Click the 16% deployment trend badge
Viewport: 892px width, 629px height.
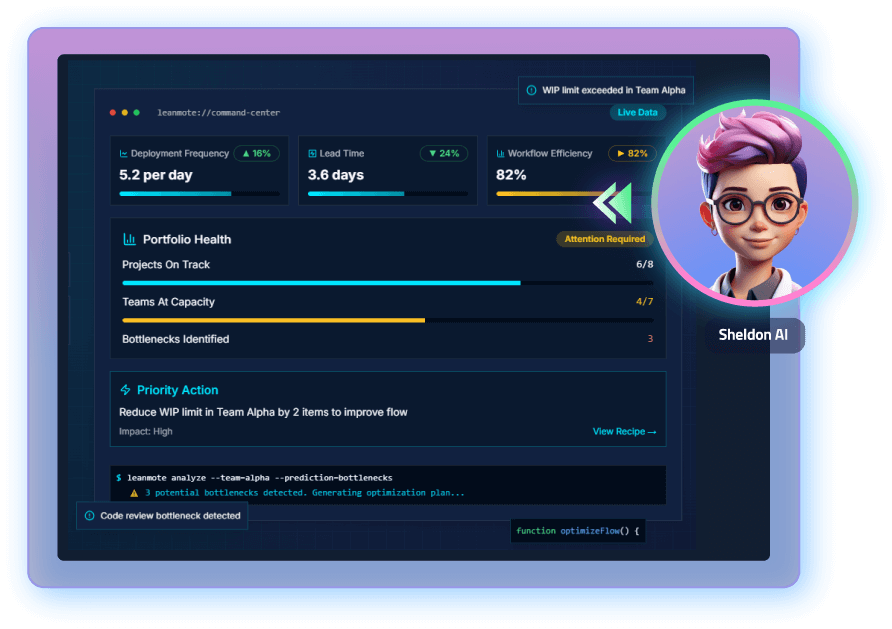256,154
